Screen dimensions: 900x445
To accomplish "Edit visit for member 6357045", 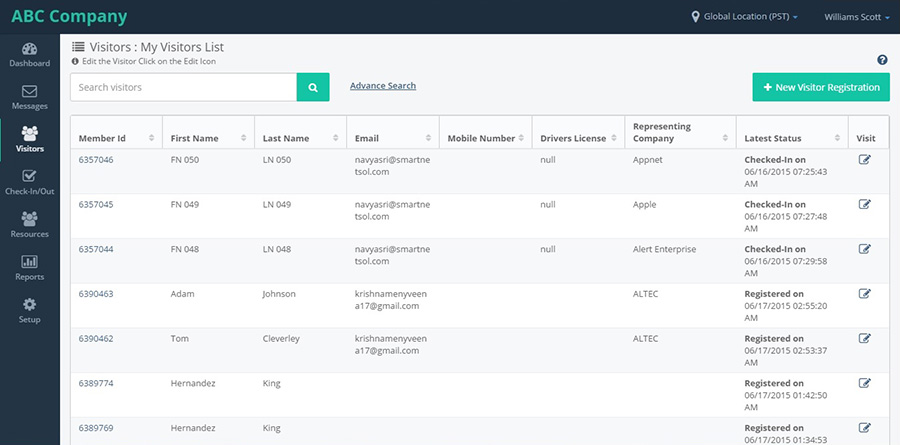I will 864,204.
